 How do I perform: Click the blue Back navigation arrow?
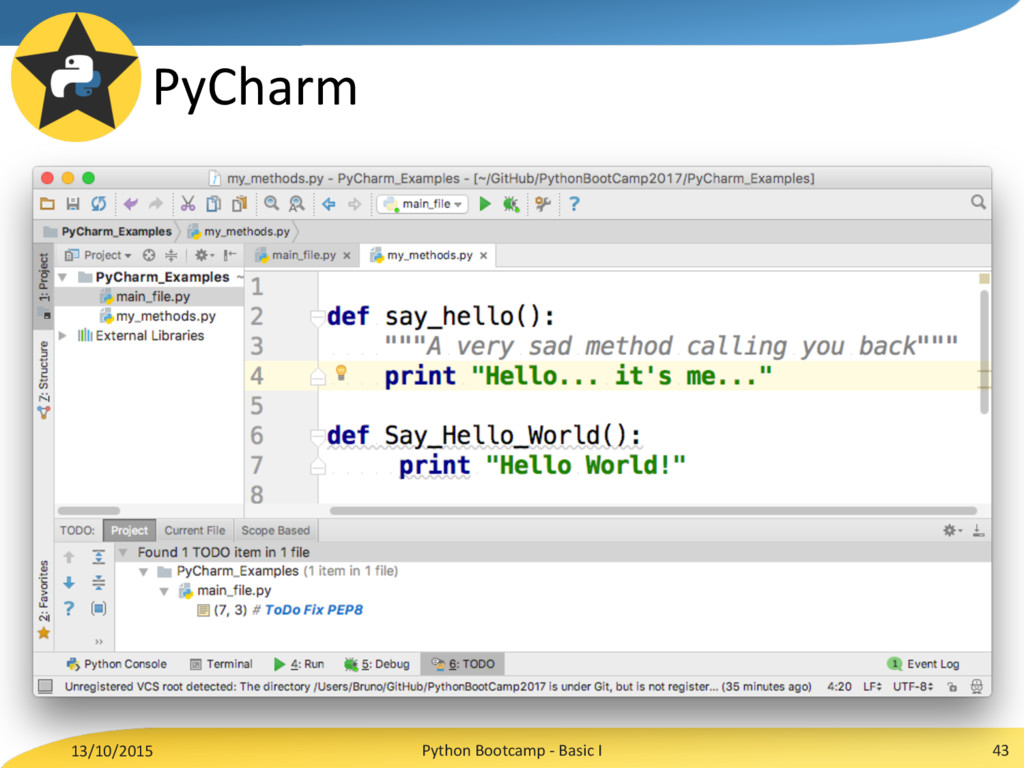pyautogui.click(x=328, y=204)
